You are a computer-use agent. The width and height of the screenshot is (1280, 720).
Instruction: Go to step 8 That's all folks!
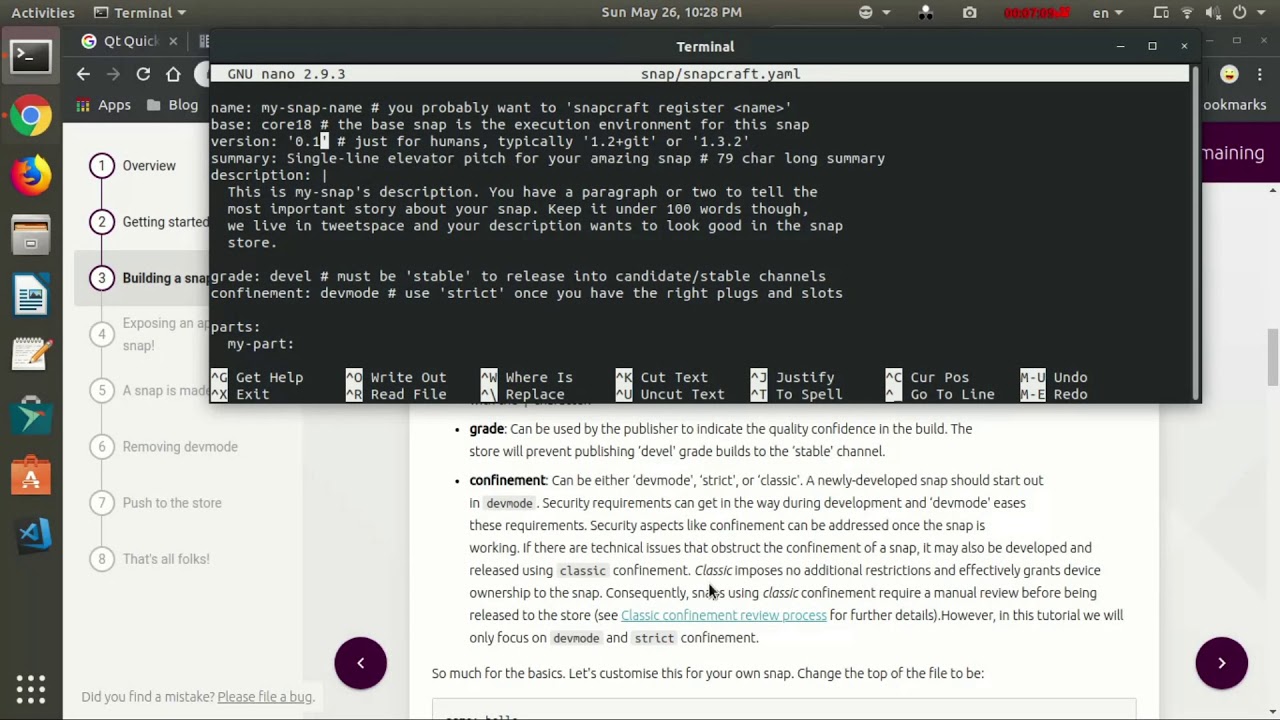[x=149, y=559]
